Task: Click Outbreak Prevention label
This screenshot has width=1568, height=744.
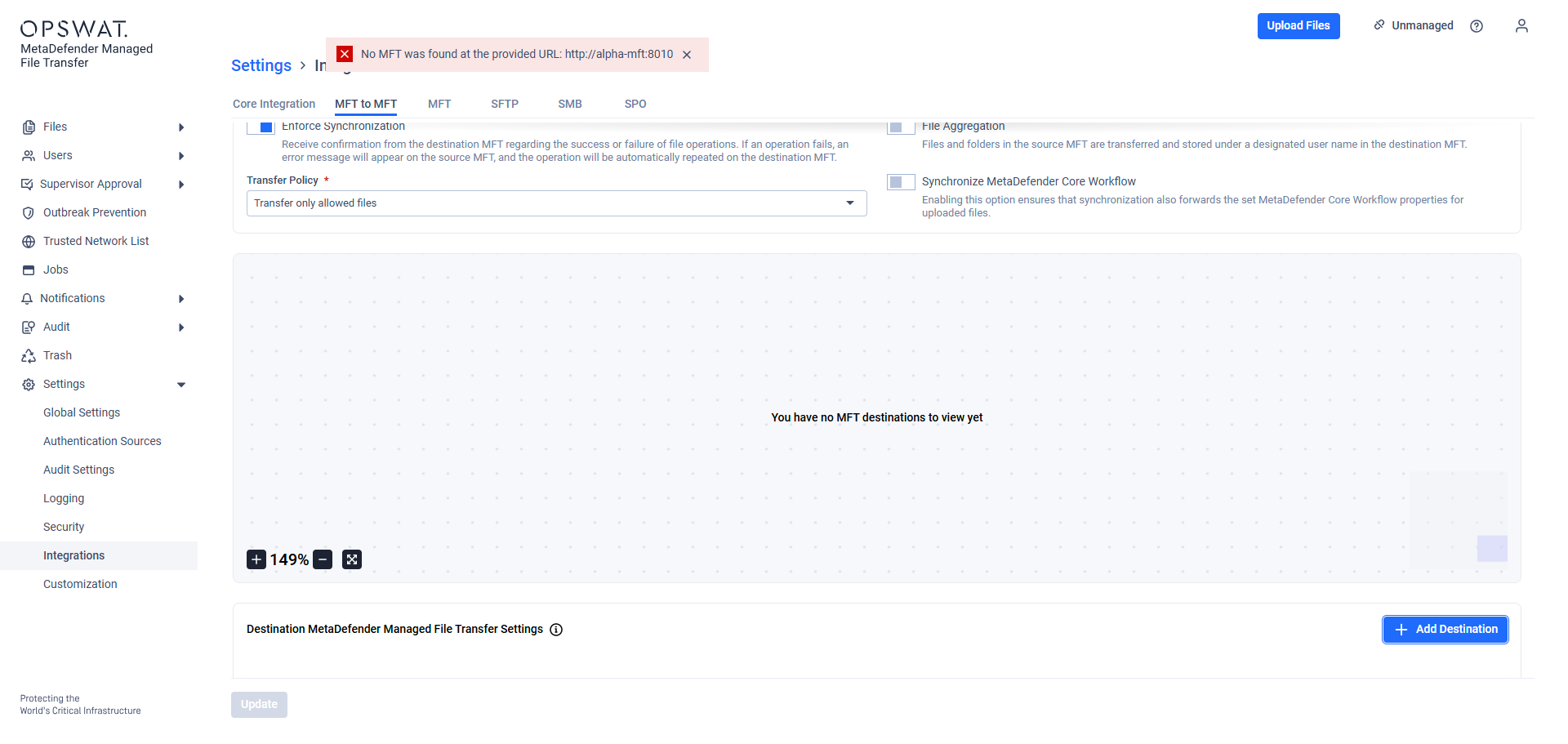Action: tap(95, 213)
